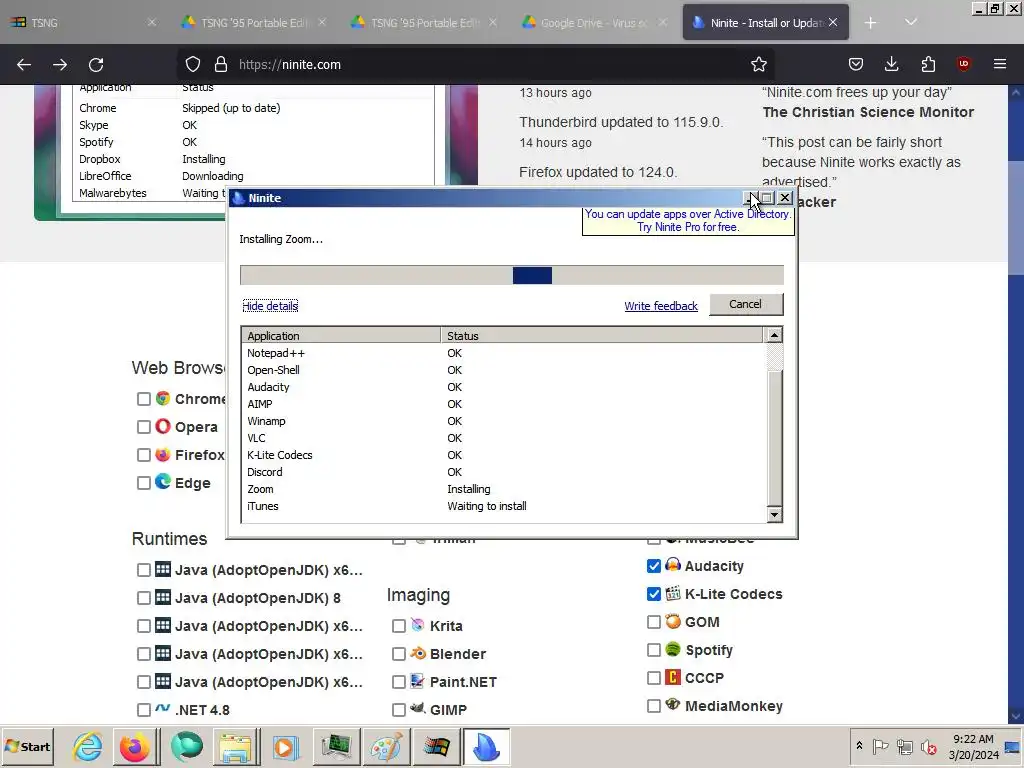
Task: Open the Firefox hamburger menu
Action: pyautogui.click(x=1000, y=64)
